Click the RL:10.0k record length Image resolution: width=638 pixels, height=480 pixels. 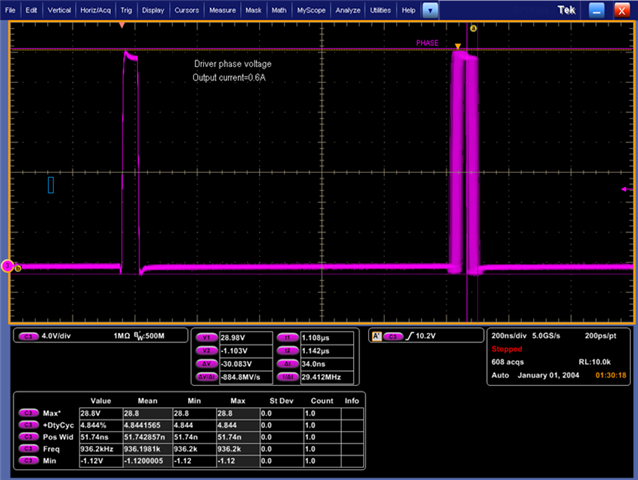click(595, 362)
